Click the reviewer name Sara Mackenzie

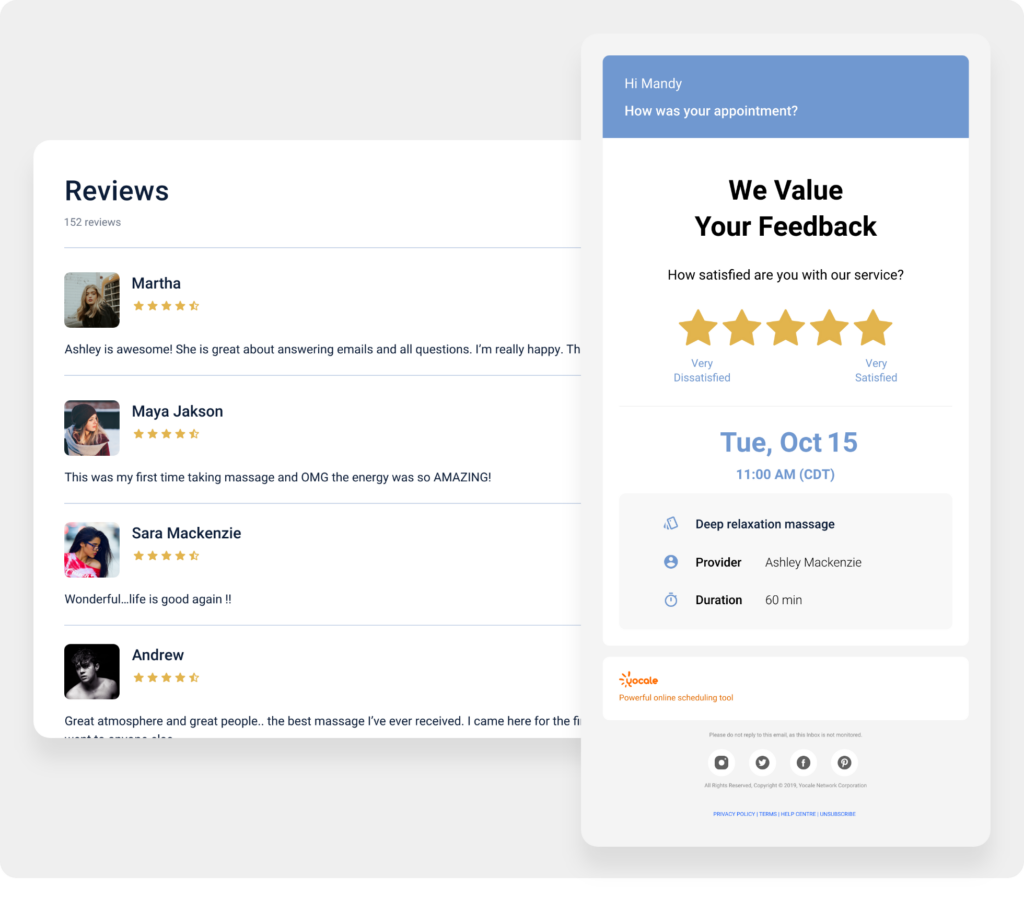(187, 533)
